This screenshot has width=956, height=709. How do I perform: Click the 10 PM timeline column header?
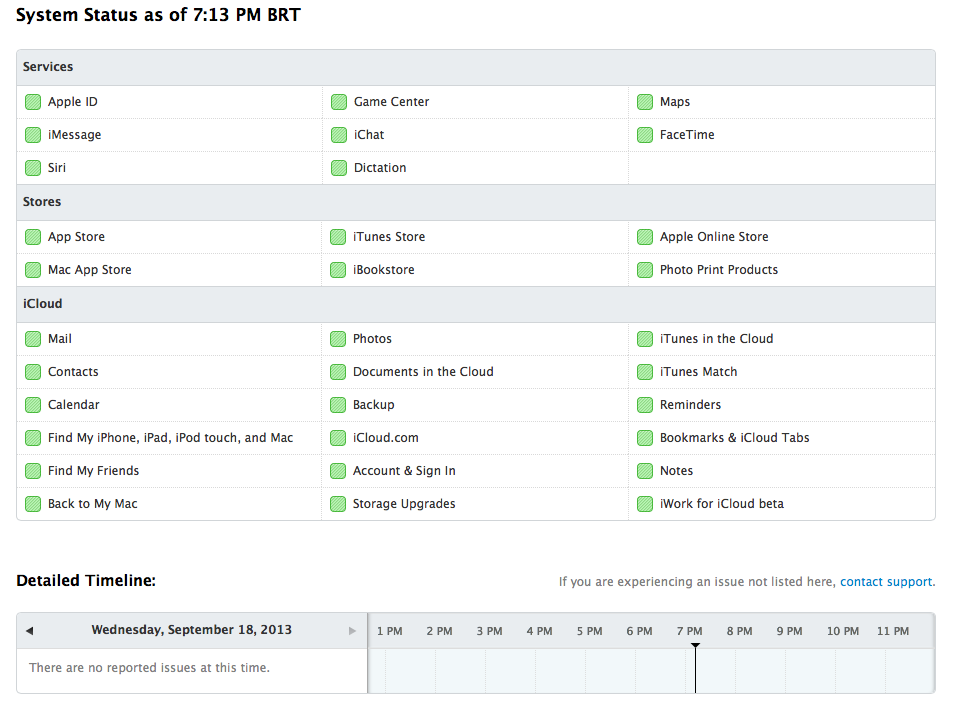(843, 631)
